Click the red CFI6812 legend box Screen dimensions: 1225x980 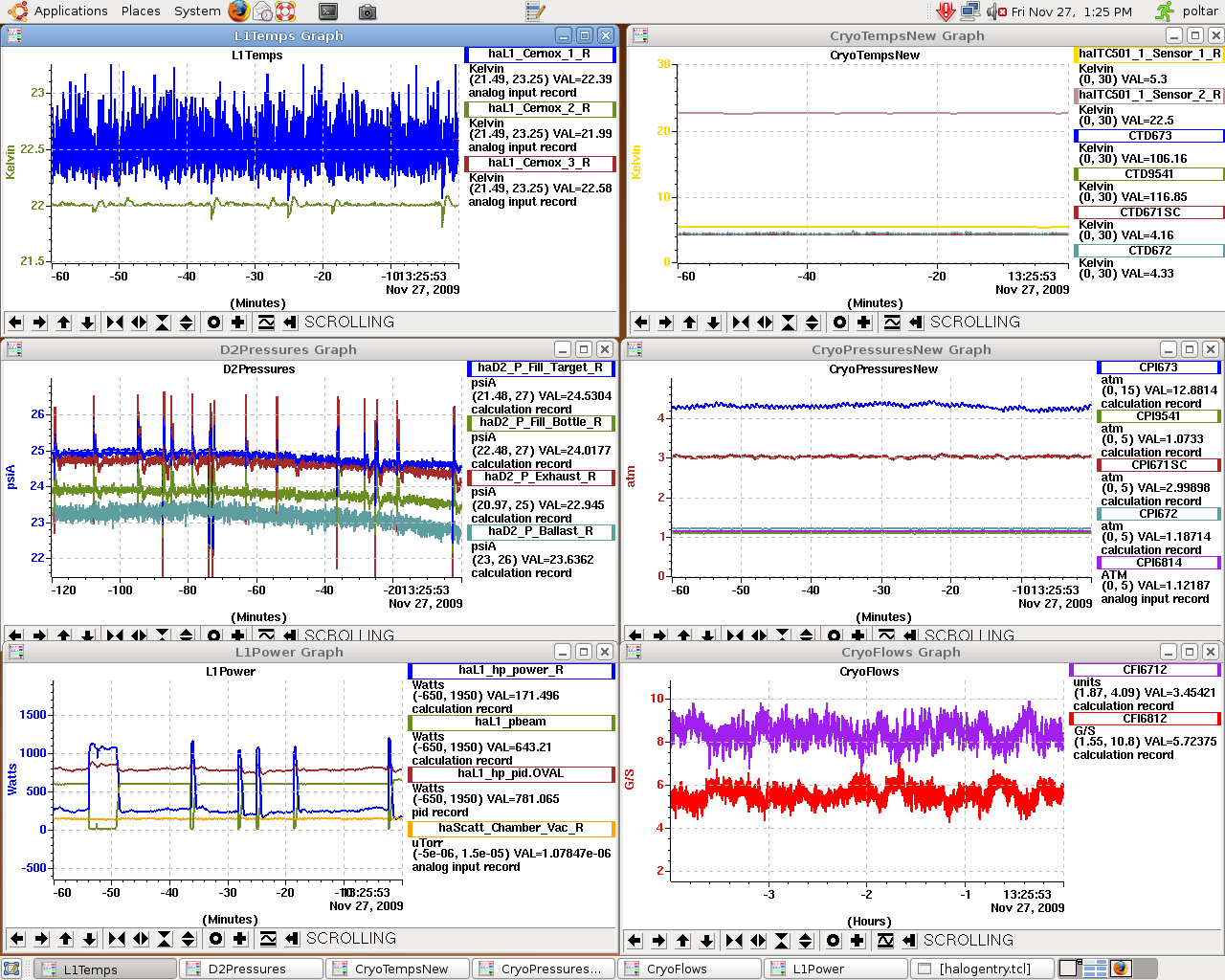1146,719
